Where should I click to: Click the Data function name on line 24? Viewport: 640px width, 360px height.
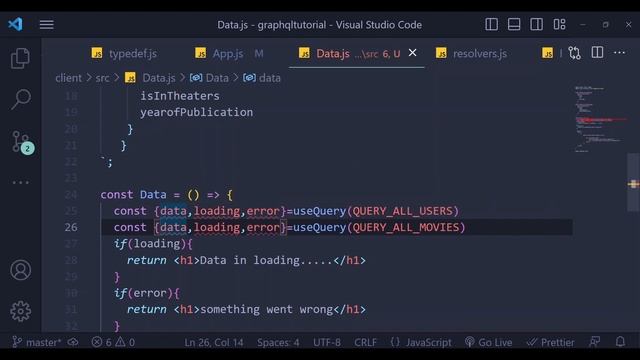pos(153,195)
